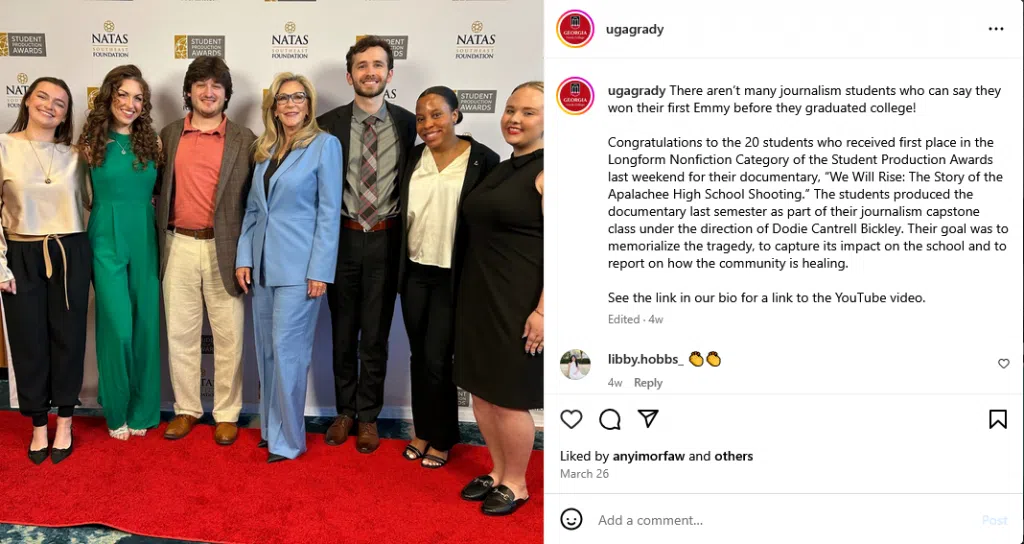The height and width of the screenshot is (544, 1024).
Task: Click the ugagrady avatar beside the caption
Action: 575,95
